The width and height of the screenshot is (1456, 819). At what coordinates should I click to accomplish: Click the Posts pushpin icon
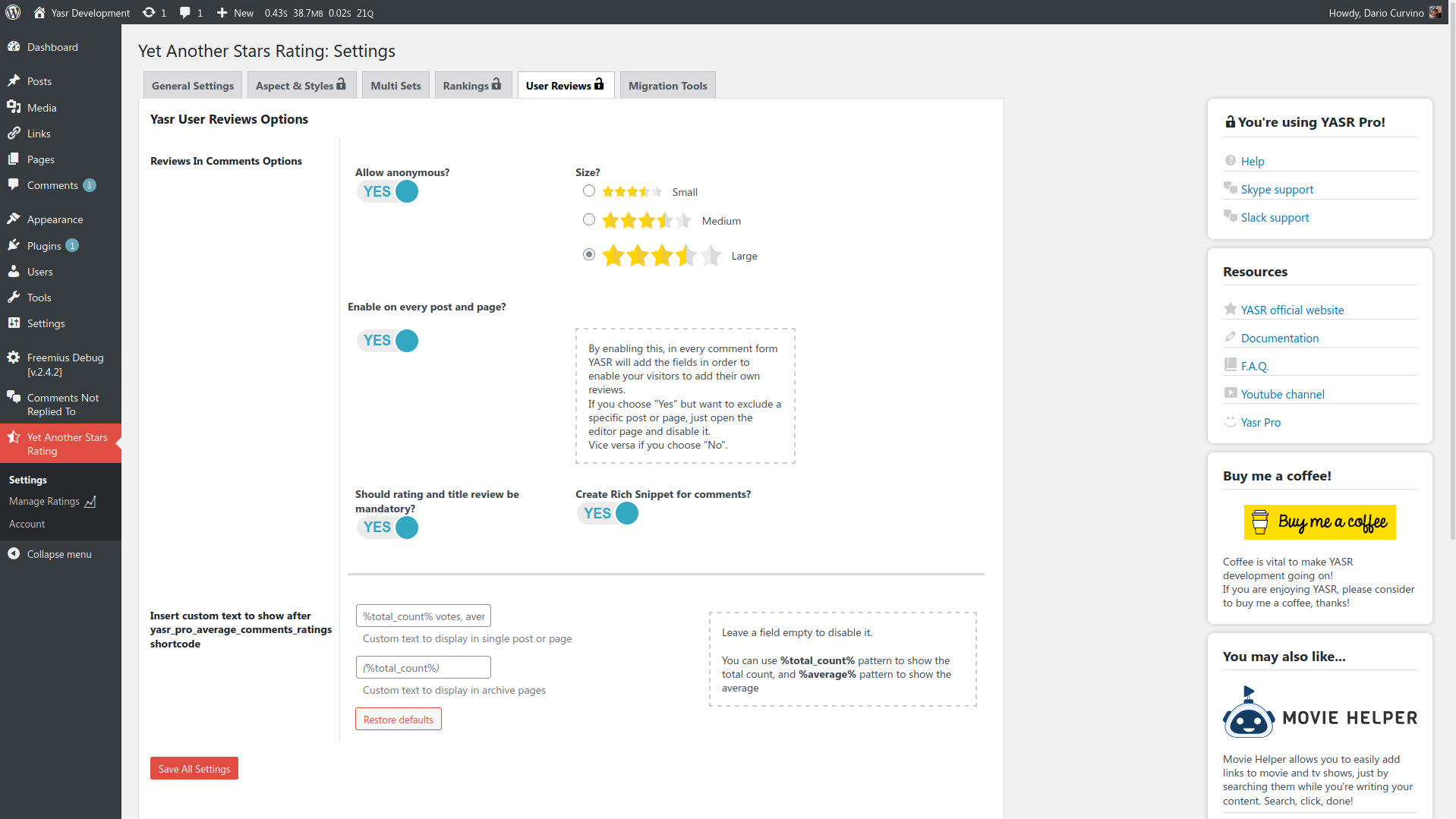pyautogui.click(x=14, y=80)
